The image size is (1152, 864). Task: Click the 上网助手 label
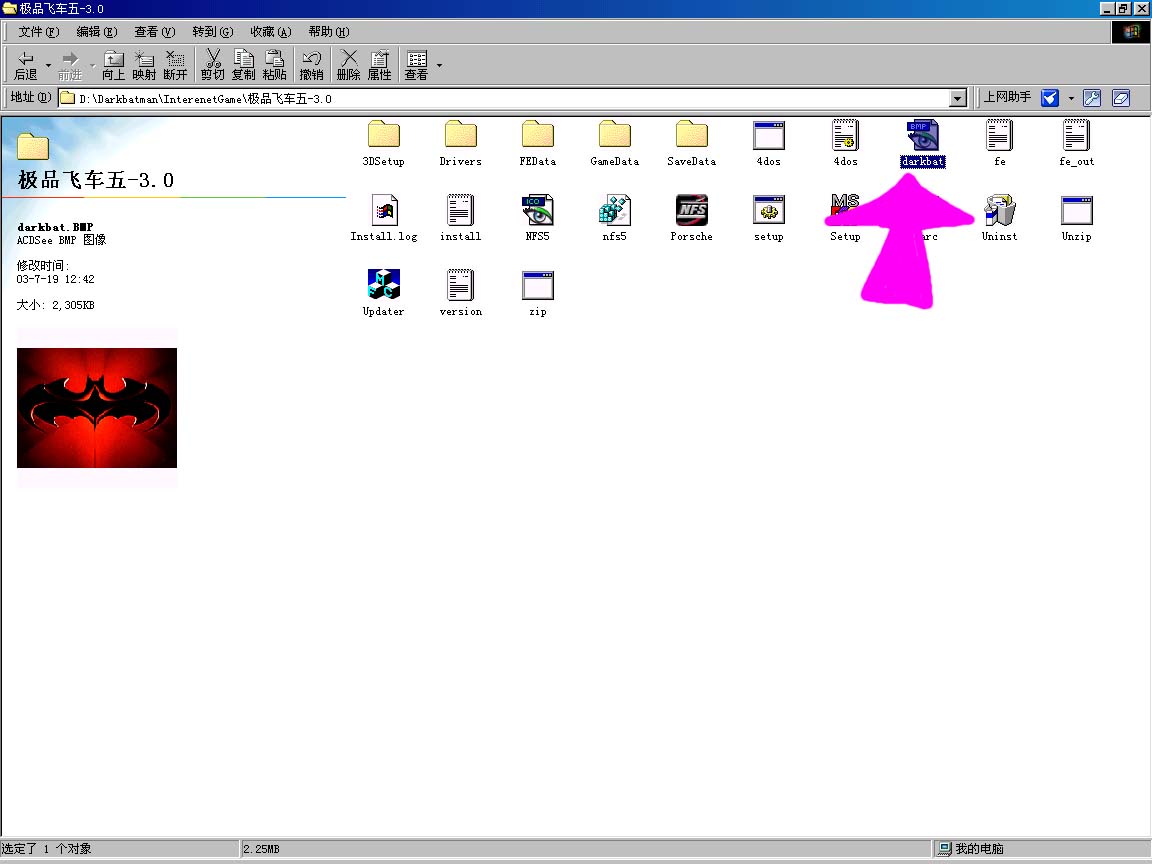[1007, 97]
